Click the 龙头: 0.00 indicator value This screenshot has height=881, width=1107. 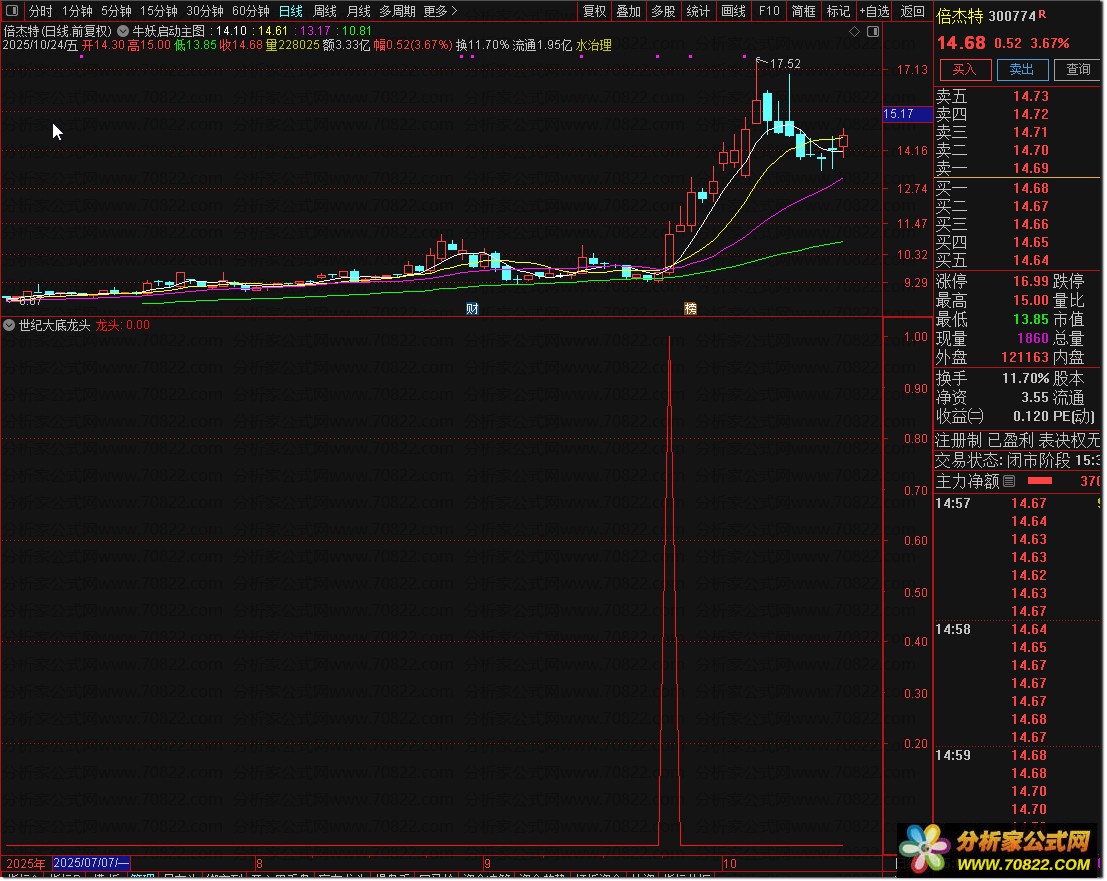pyautogui.click(x=123, y=325)
